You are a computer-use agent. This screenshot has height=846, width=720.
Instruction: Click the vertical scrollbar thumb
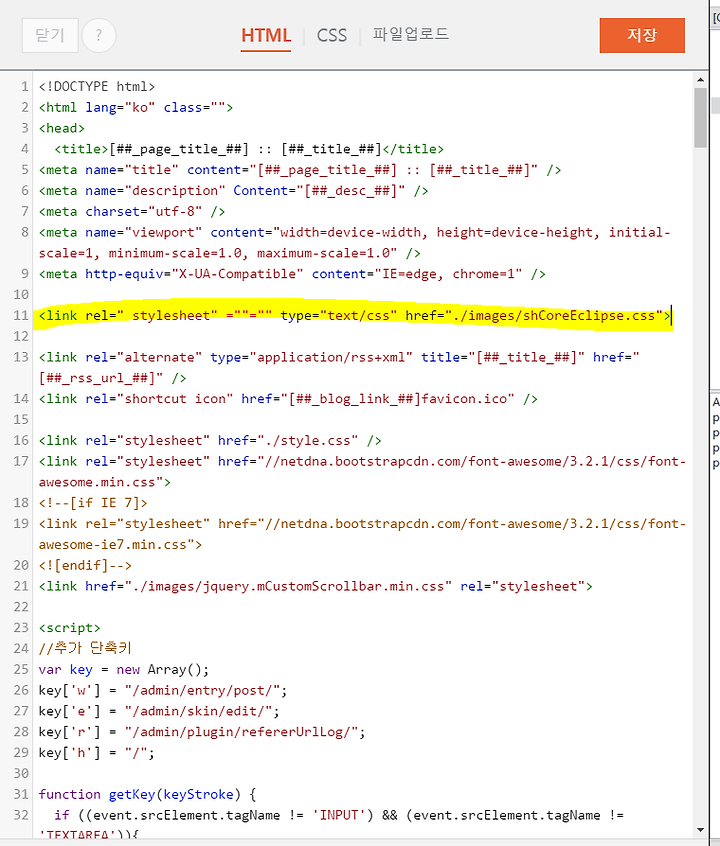(701, 118)
